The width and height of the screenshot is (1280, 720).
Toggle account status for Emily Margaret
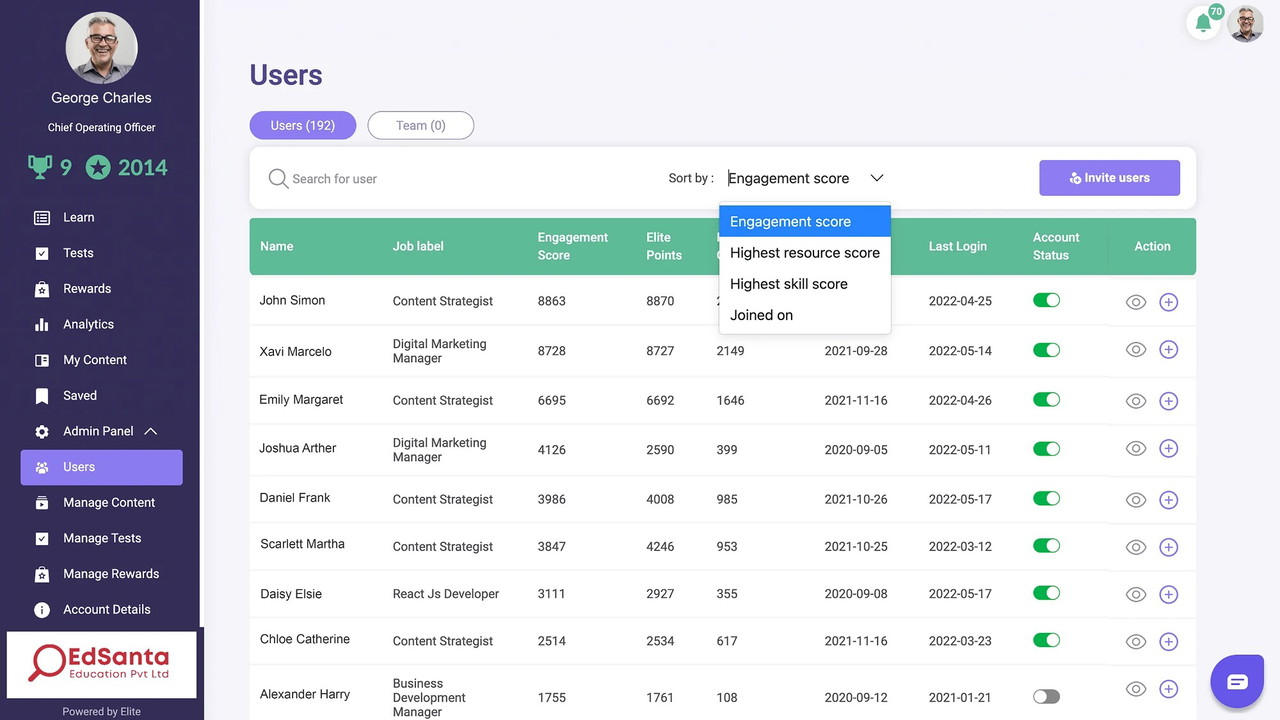[x=1046, y=400]
